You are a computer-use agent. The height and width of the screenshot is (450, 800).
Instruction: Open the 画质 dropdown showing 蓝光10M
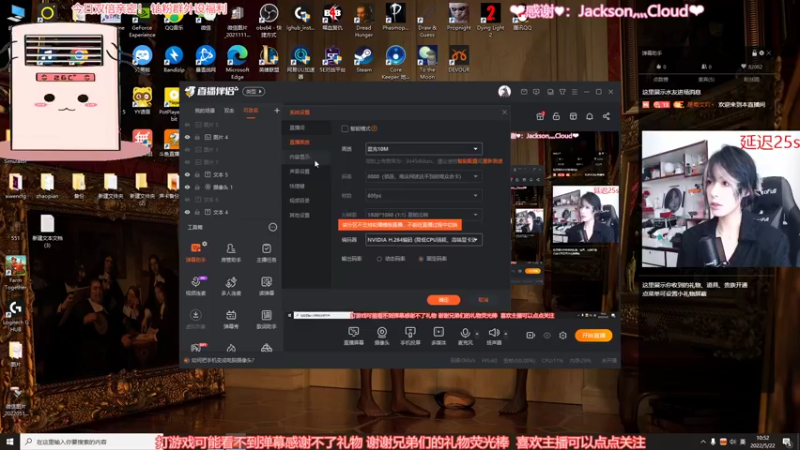[x=423, y=149]
